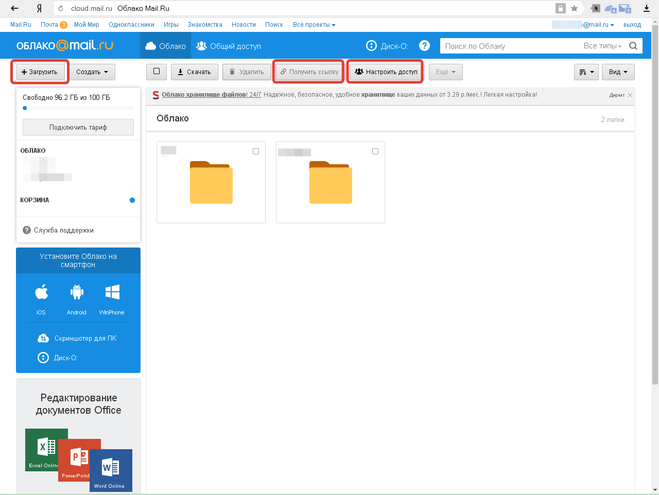659x495 pixels.
Task: Click the iOS Apple app icon
Action: [x=41, y=293]
